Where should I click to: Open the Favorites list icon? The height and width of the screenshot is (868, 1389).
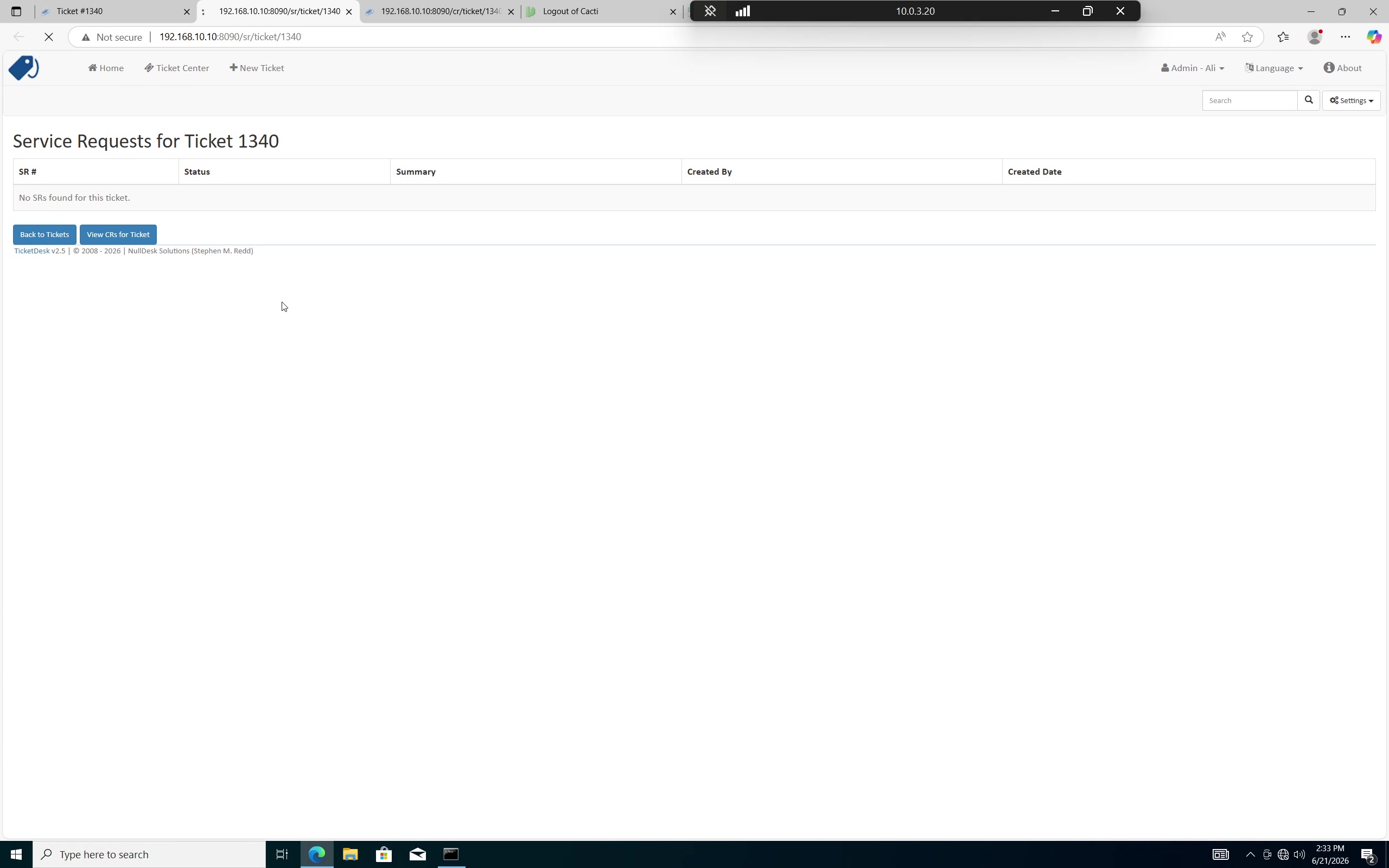(1283, 37)
